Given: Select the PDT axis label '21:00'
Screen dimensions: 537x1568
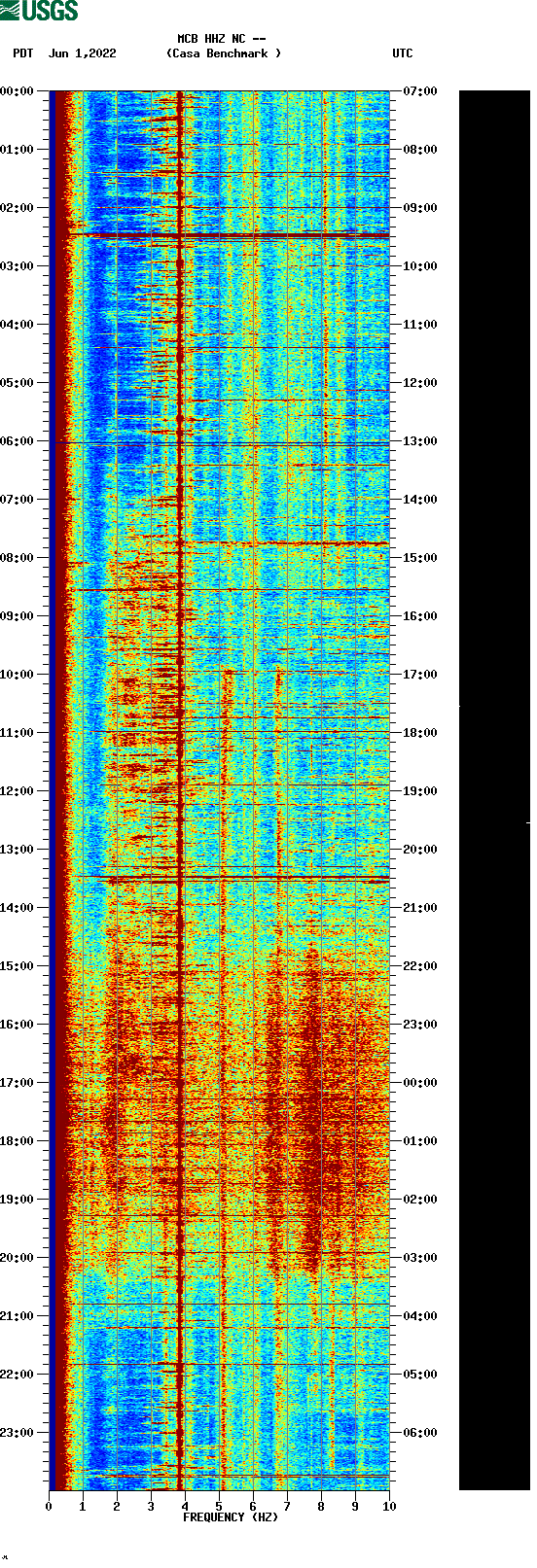Looking at the screenshot, I should click(17, 1316).
